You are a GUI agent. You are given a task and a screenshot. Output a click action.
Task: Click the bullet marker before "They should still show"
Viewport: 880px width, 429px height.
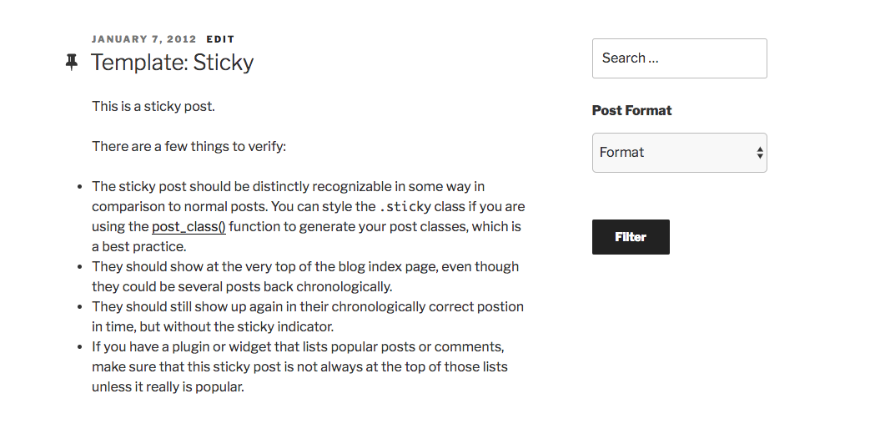(79, 307)
